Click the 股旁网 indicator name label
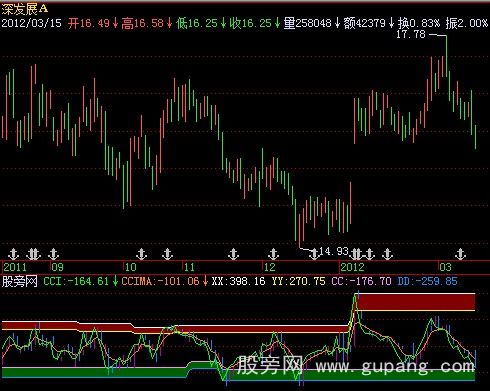 [19, 281]
